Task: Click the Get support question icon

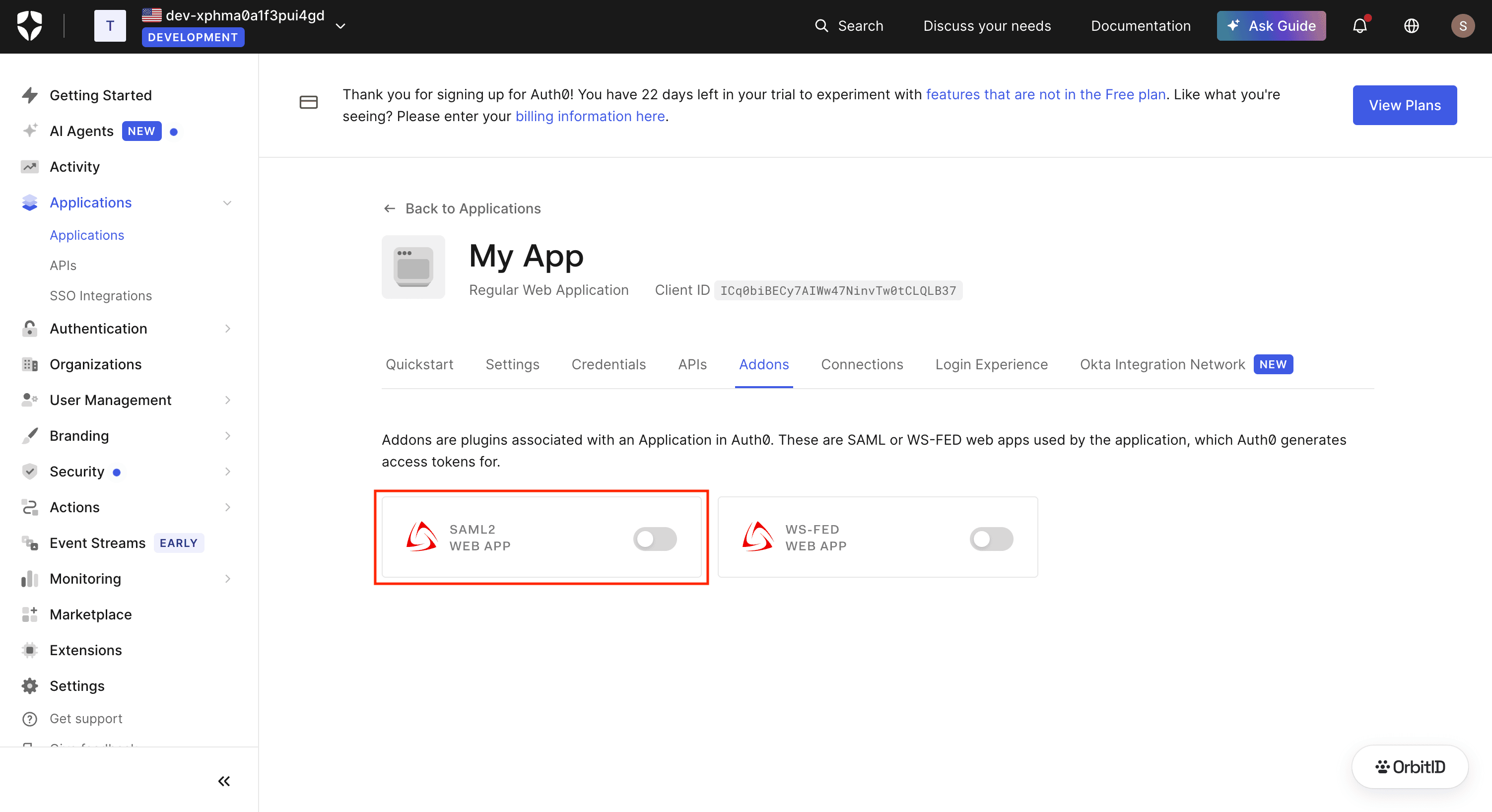Action: (x=30, y=719)
